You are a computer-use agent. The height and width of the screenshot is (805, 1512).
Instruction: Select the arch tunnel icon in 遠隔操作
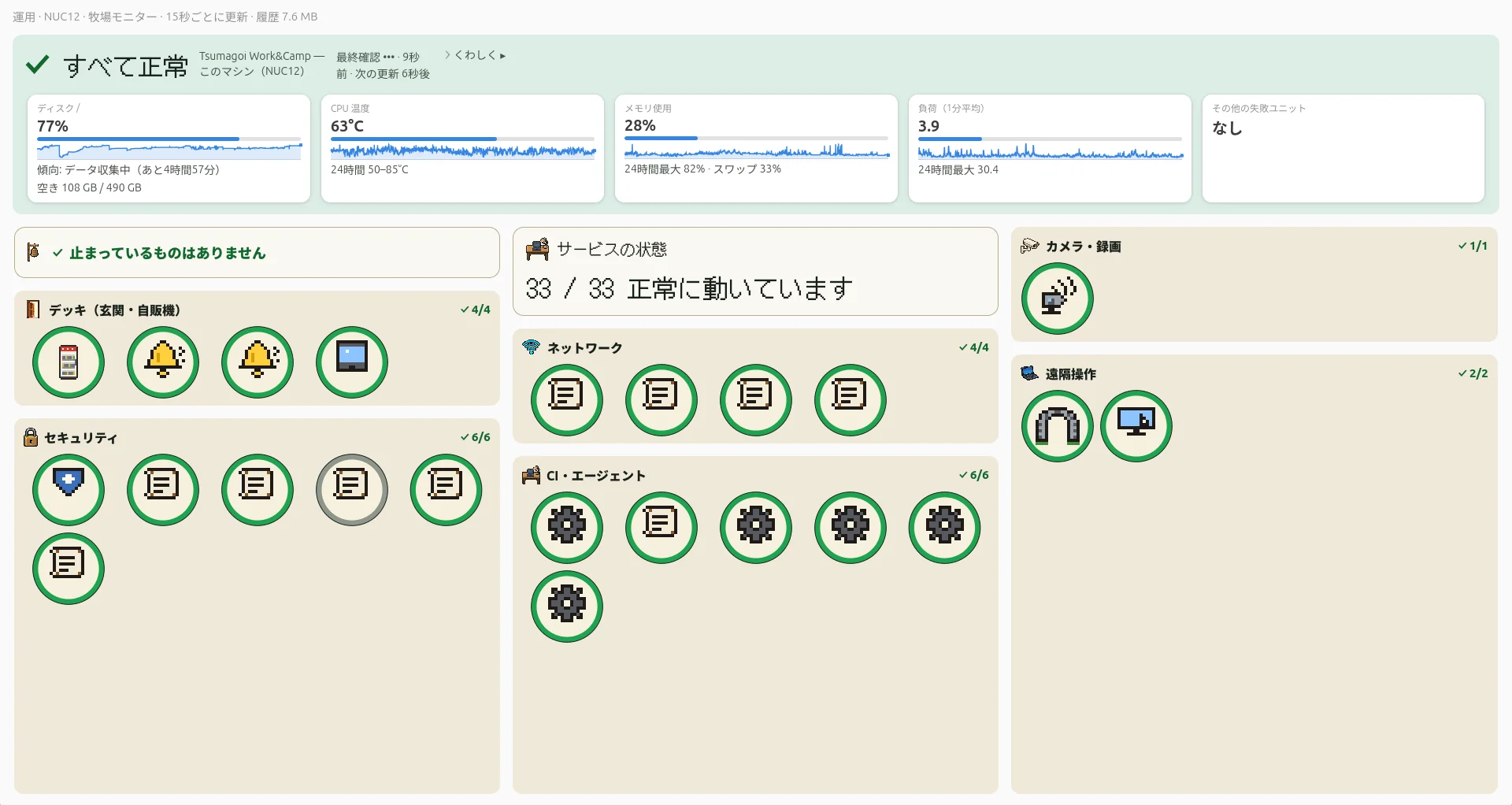pos(1058,426)
